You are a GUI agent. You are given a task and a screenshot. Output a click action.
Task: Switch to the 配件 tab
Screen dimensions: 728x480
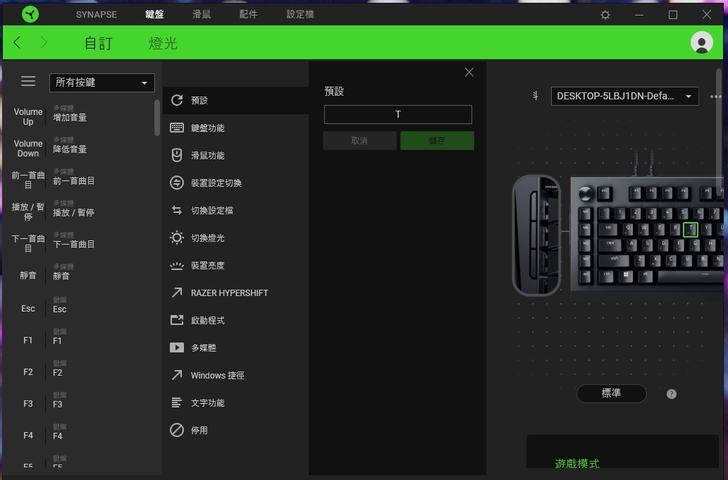(x=248, y=14)
